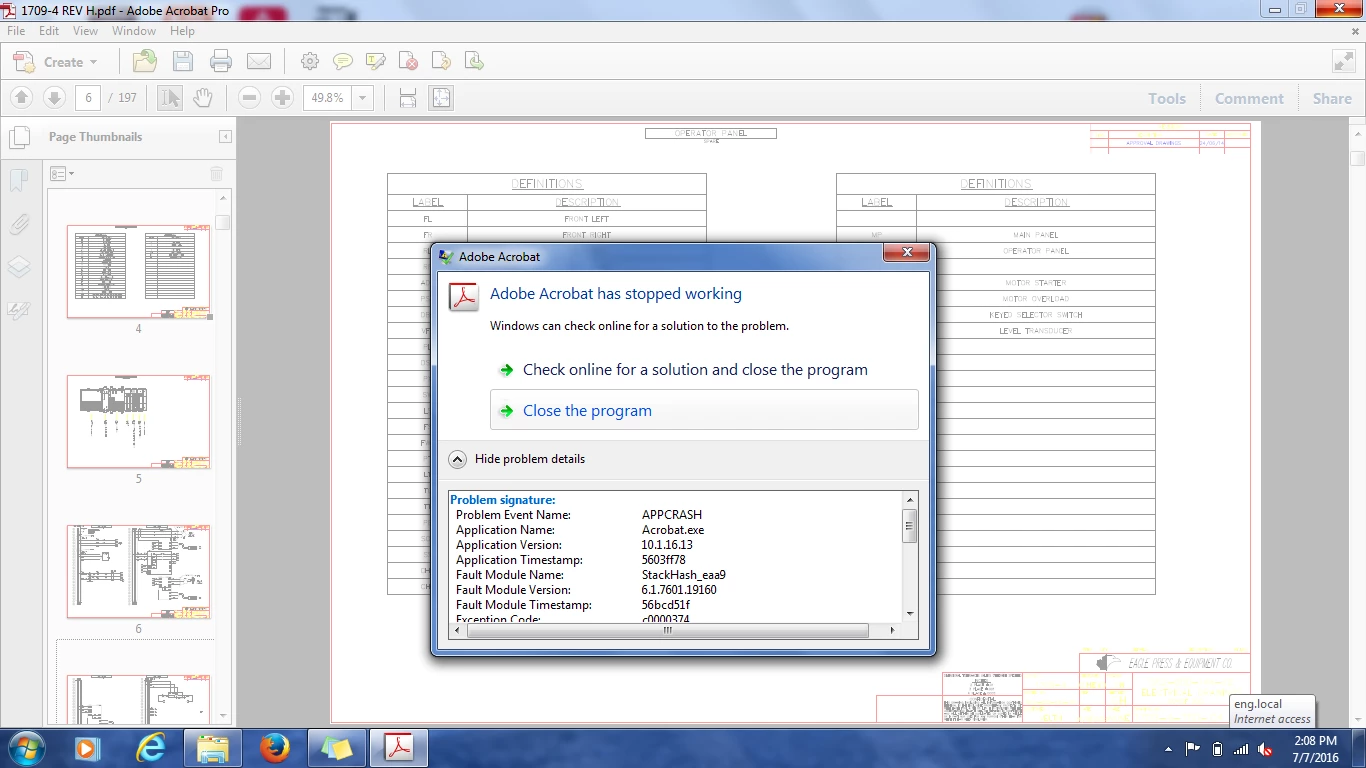Screen dimensions: 1366x768
Task: Click thumbnails panel scrollbar up arrow
Action: pos(223,199)
